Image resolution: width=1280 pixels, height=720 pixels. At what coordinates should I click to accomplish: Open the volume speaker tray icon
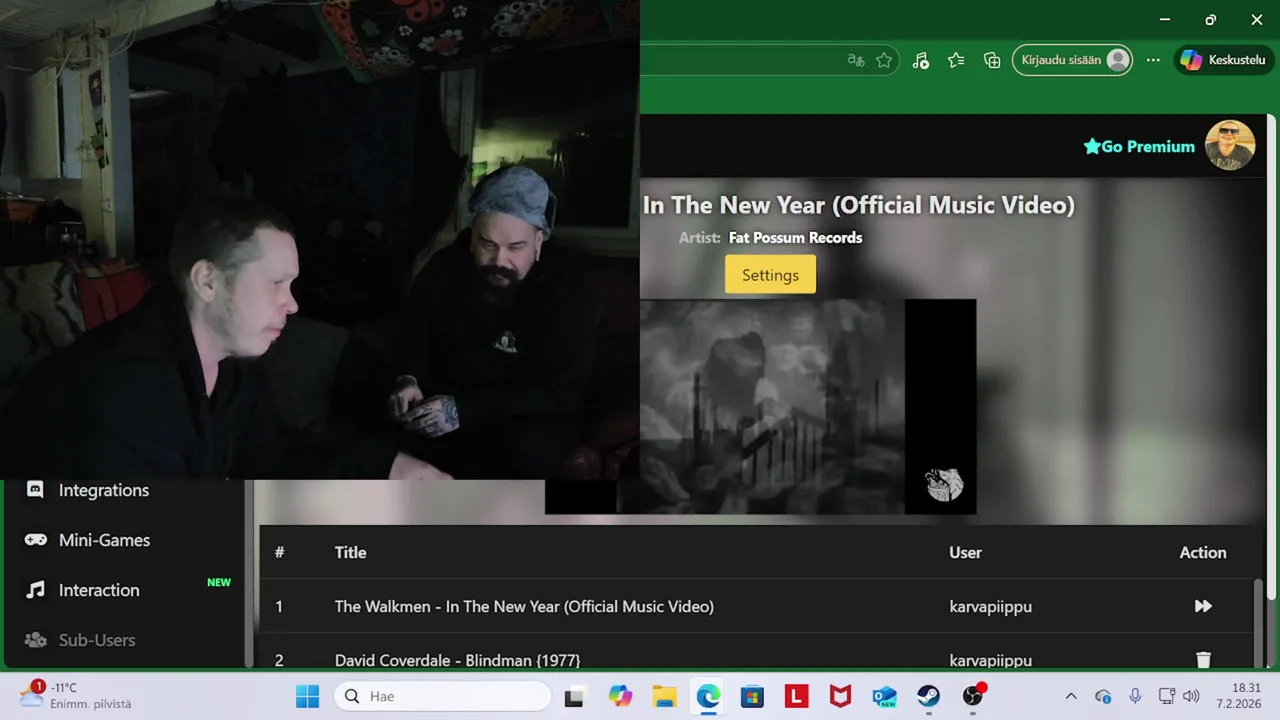1191,696
